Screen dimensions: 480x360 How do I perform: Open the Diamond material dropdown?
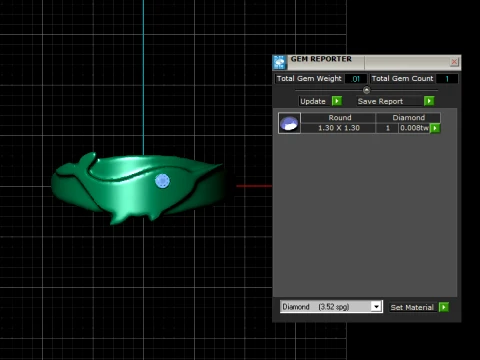click(376, 307)
